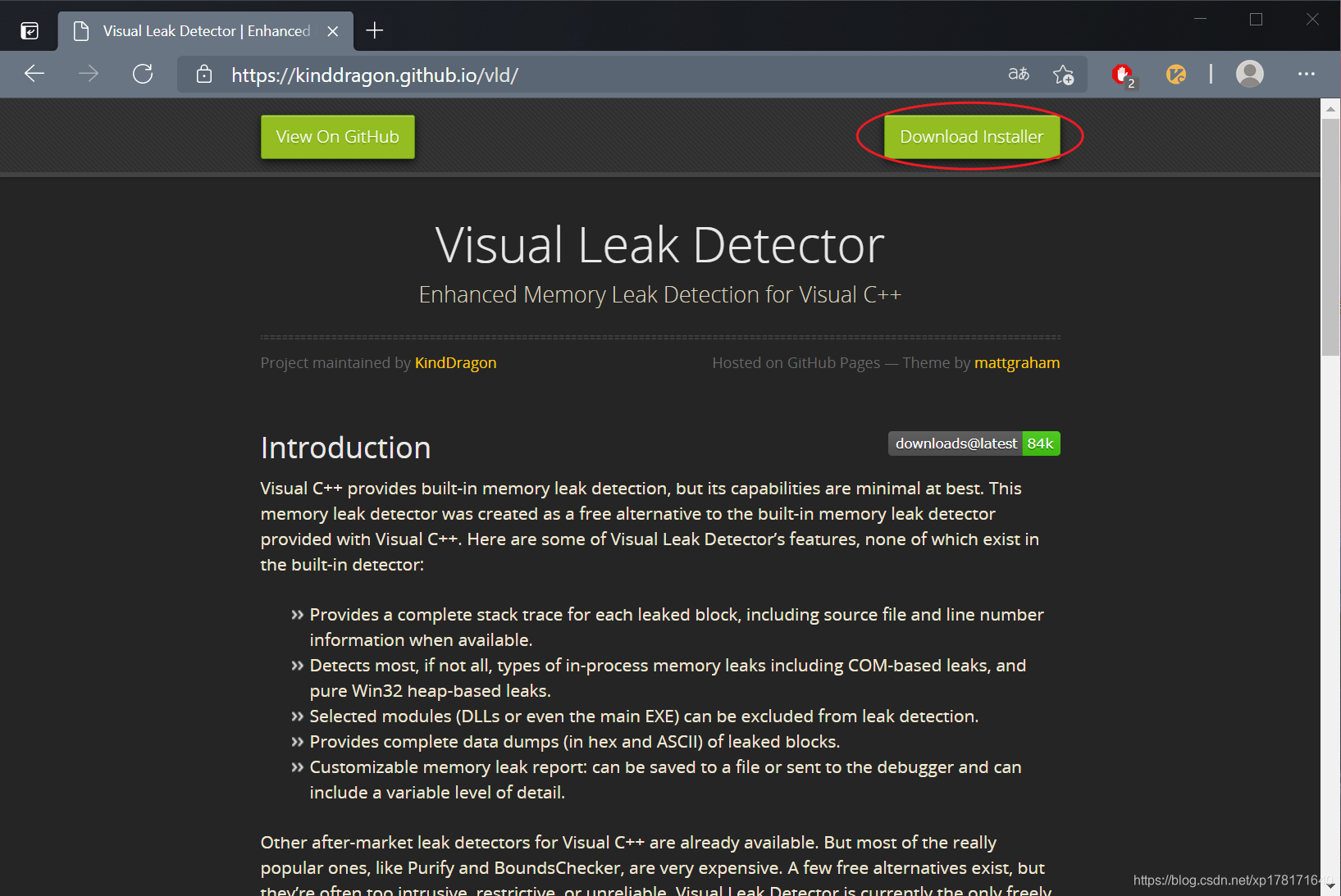Click the Introduction section heading

(345, 448)
